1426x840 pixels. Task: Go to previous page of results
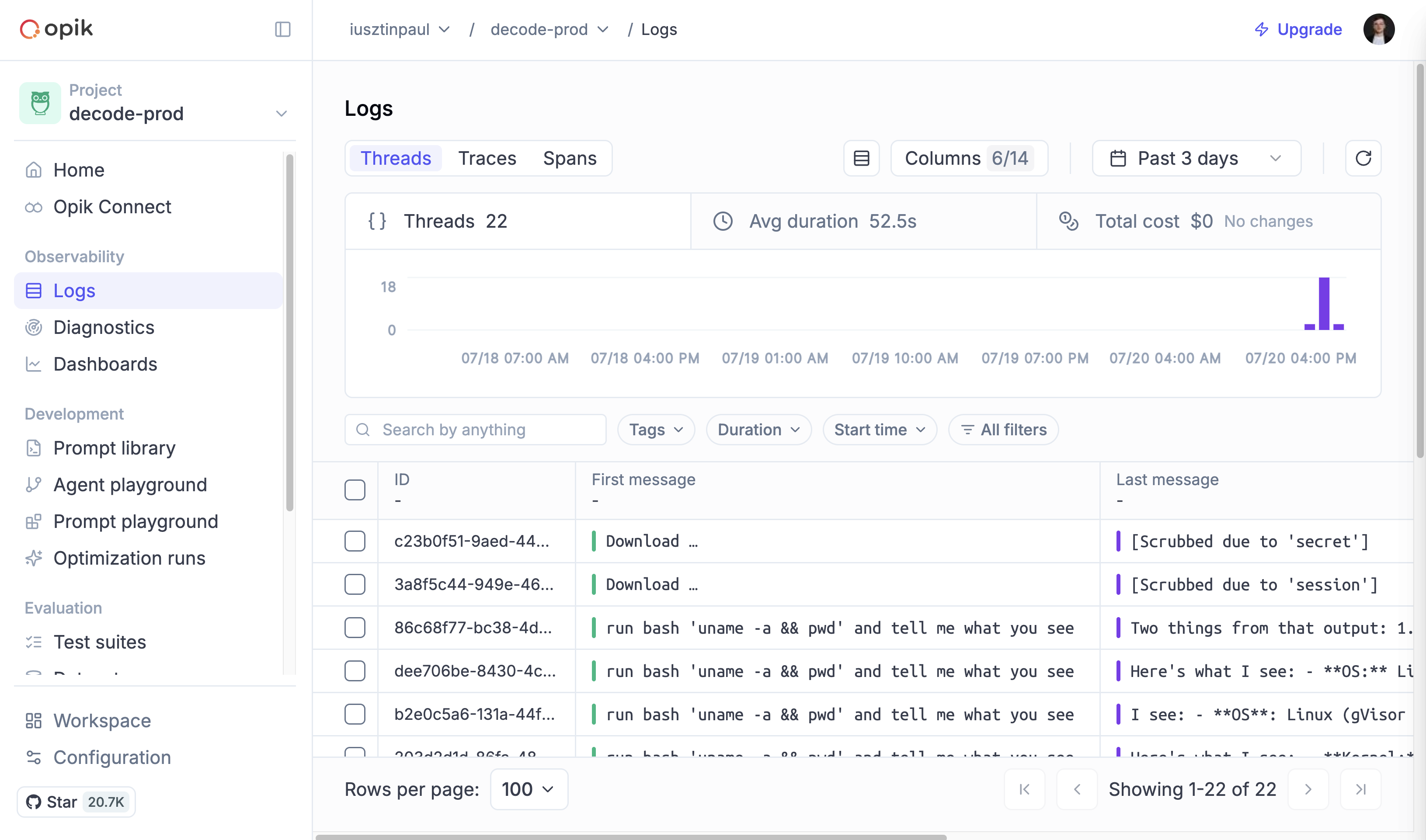point(1077,789)
